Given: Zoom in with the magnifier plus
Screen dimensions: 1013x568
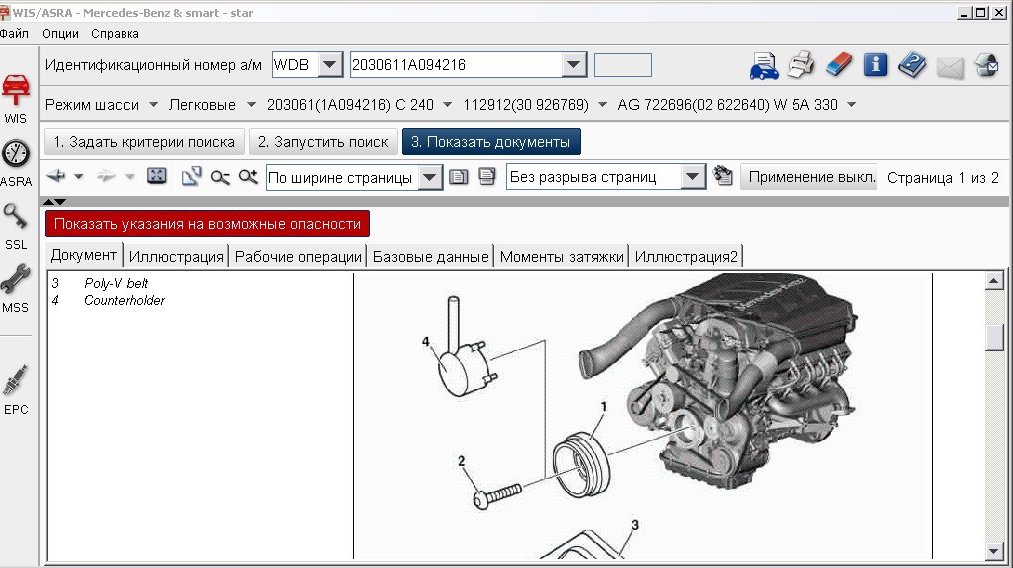Looking at the screenshot, I should coord(248,176).
